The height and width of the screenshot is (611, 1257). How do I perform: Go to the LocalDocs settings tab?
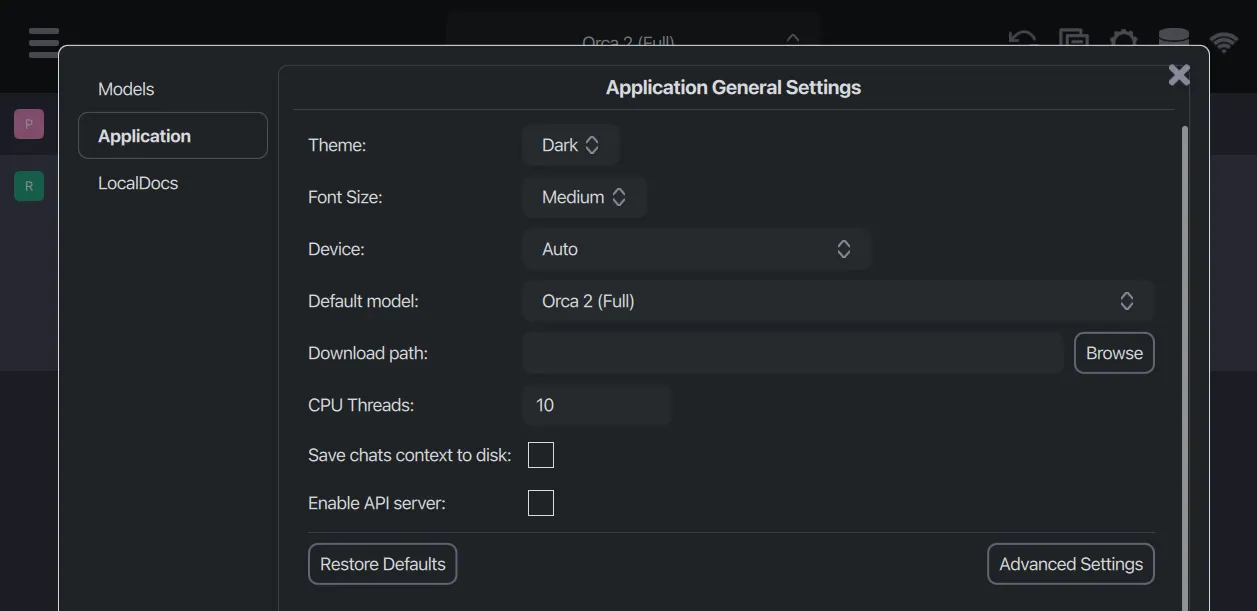click(138, 183)
